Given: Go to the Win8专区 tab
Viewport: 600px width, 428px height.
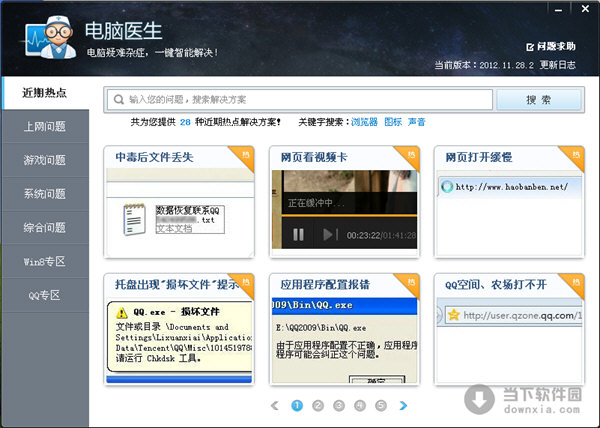Looking at the screenshot, I should (45, 262).
